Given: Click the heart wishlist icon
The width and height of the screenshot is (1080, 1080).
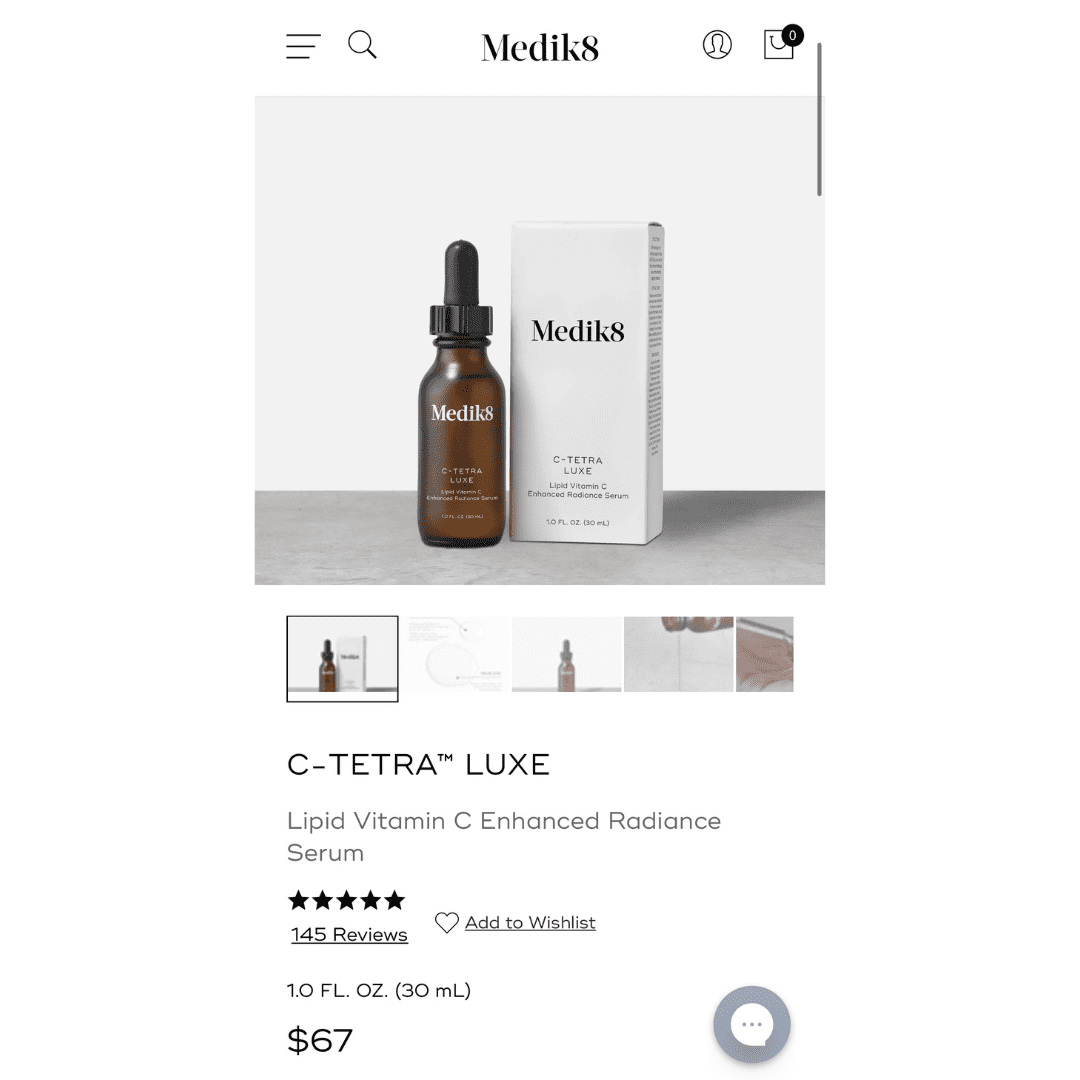Looking at the screenshot, I should coord(447,922).
